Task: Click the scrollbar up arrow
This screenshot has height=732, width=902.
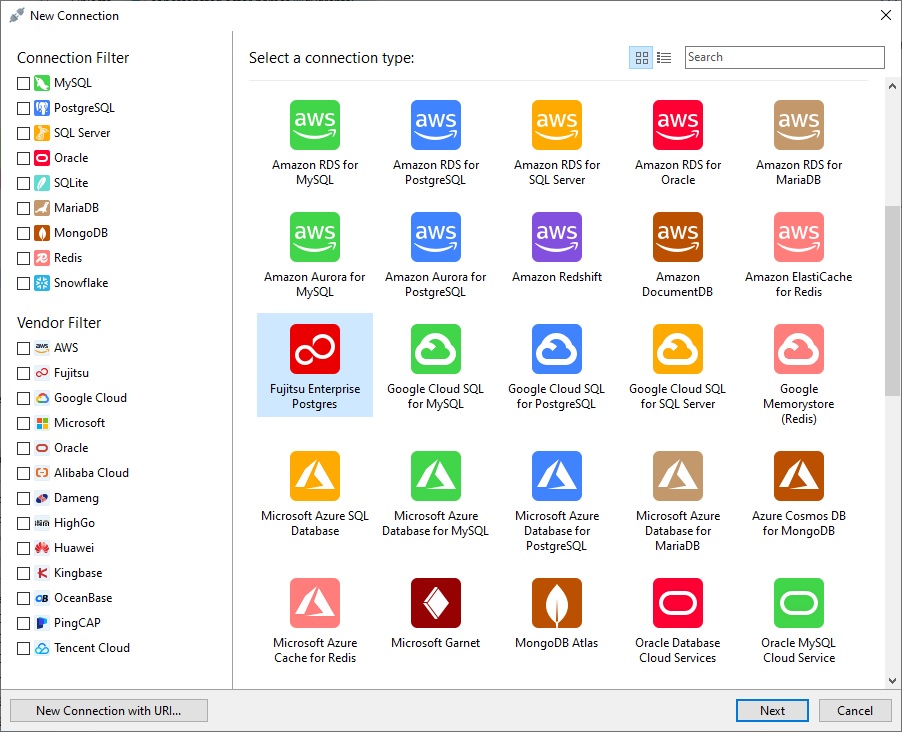Action: pos(892,86)
